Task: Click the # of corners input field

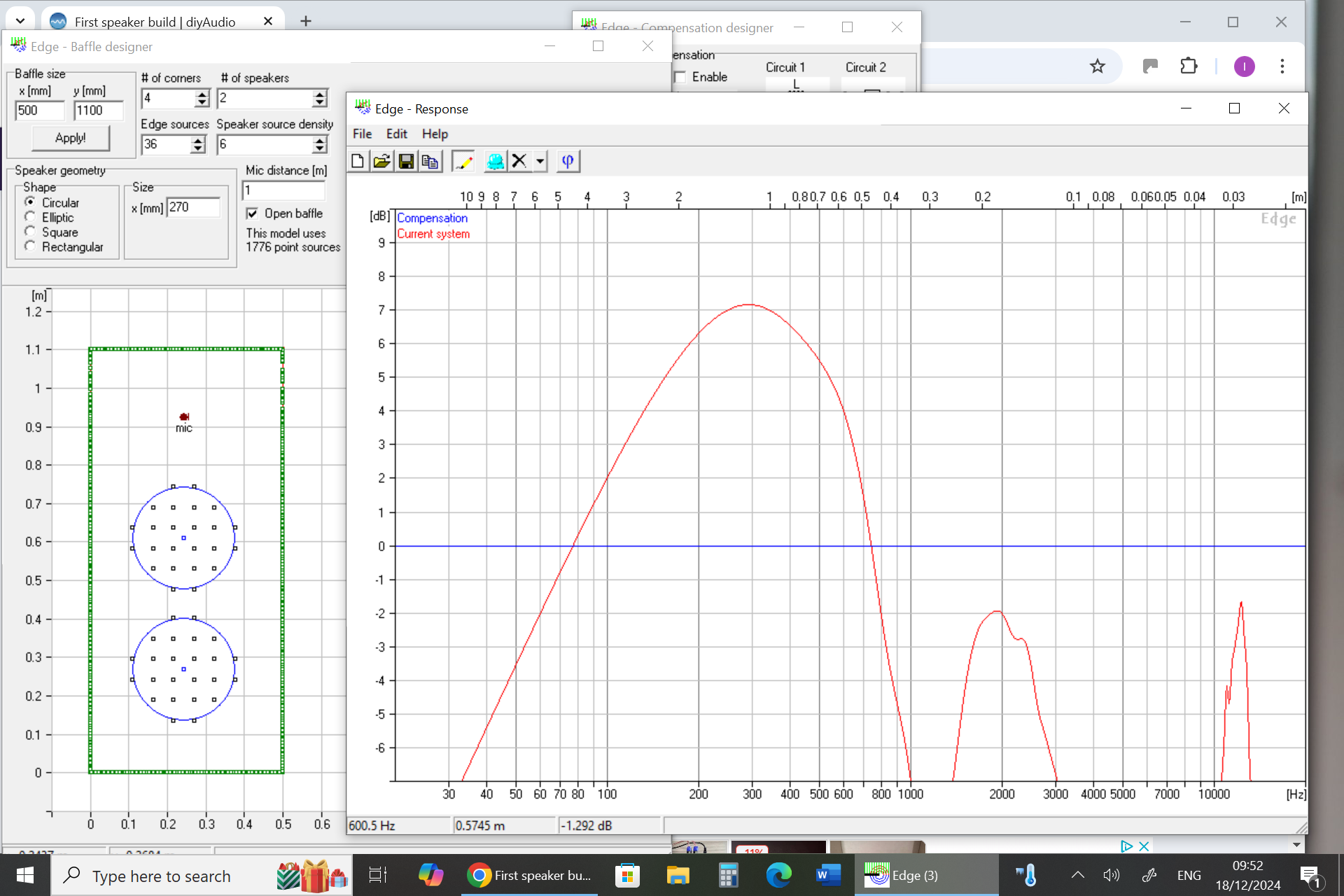Action: [168, 99]
